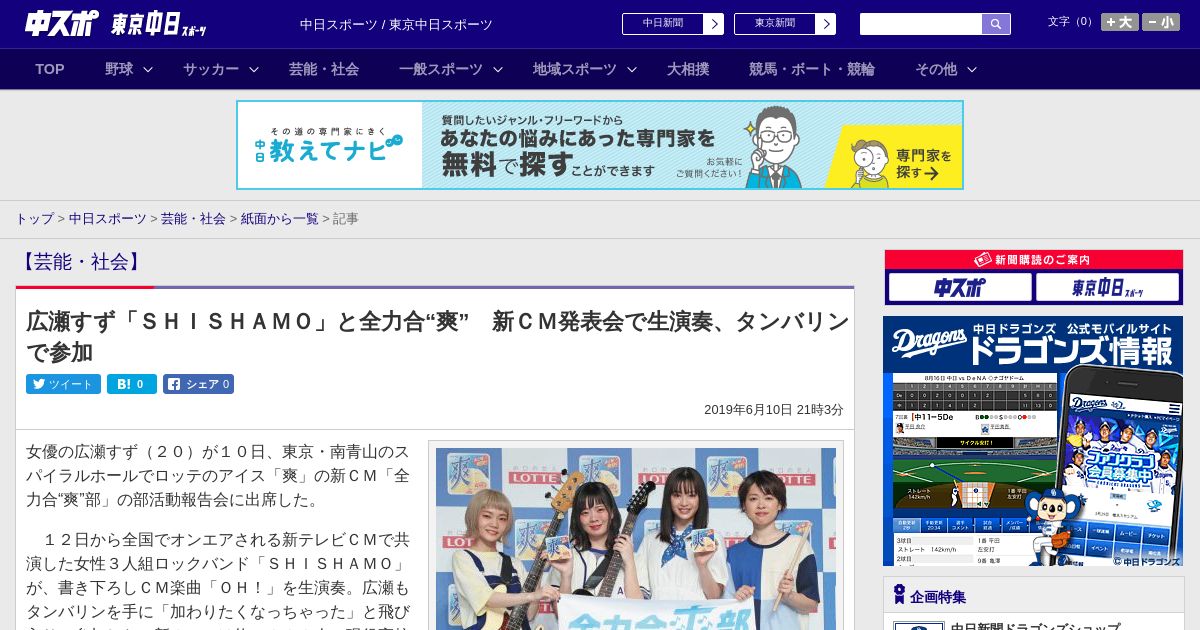Viewport: 1200px width, 630px height.
Task: Click the 新聞購読のご案内 heading
Action: [x=1033, y=260]
